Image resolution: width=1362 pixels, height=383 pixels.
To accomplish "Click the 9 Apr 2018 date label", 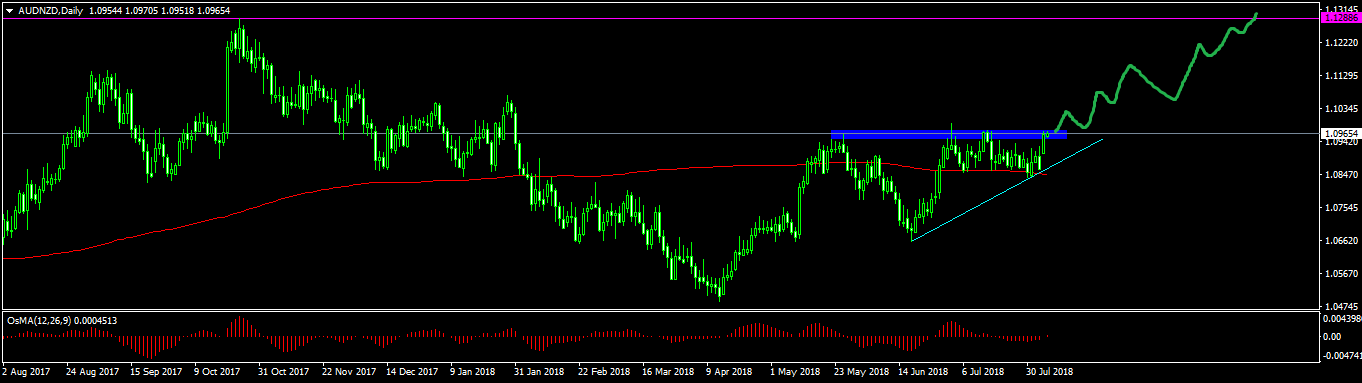I will (x=730, y=371).
